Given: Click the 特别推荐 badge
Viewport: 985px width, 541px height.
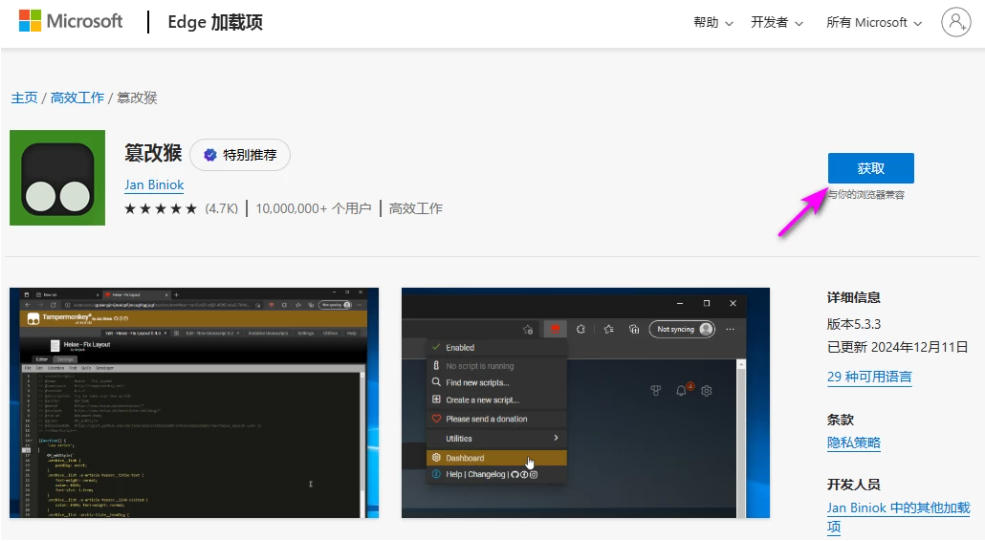Looking at the screenshot, I should (x=240, y=155).
